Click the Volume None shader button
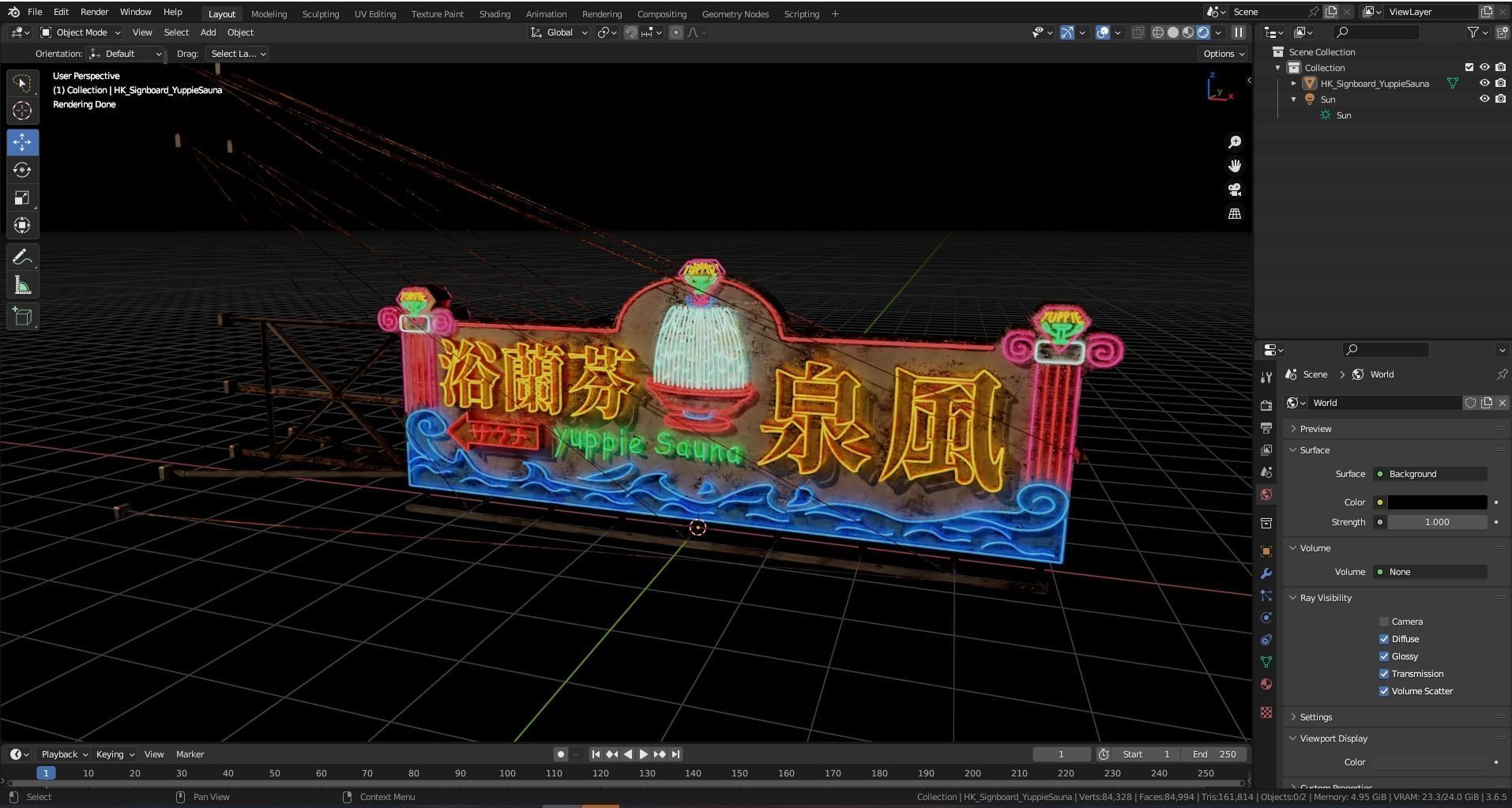The width and height of the screenshot is (1512, 808). click(x=1431, y=572)
